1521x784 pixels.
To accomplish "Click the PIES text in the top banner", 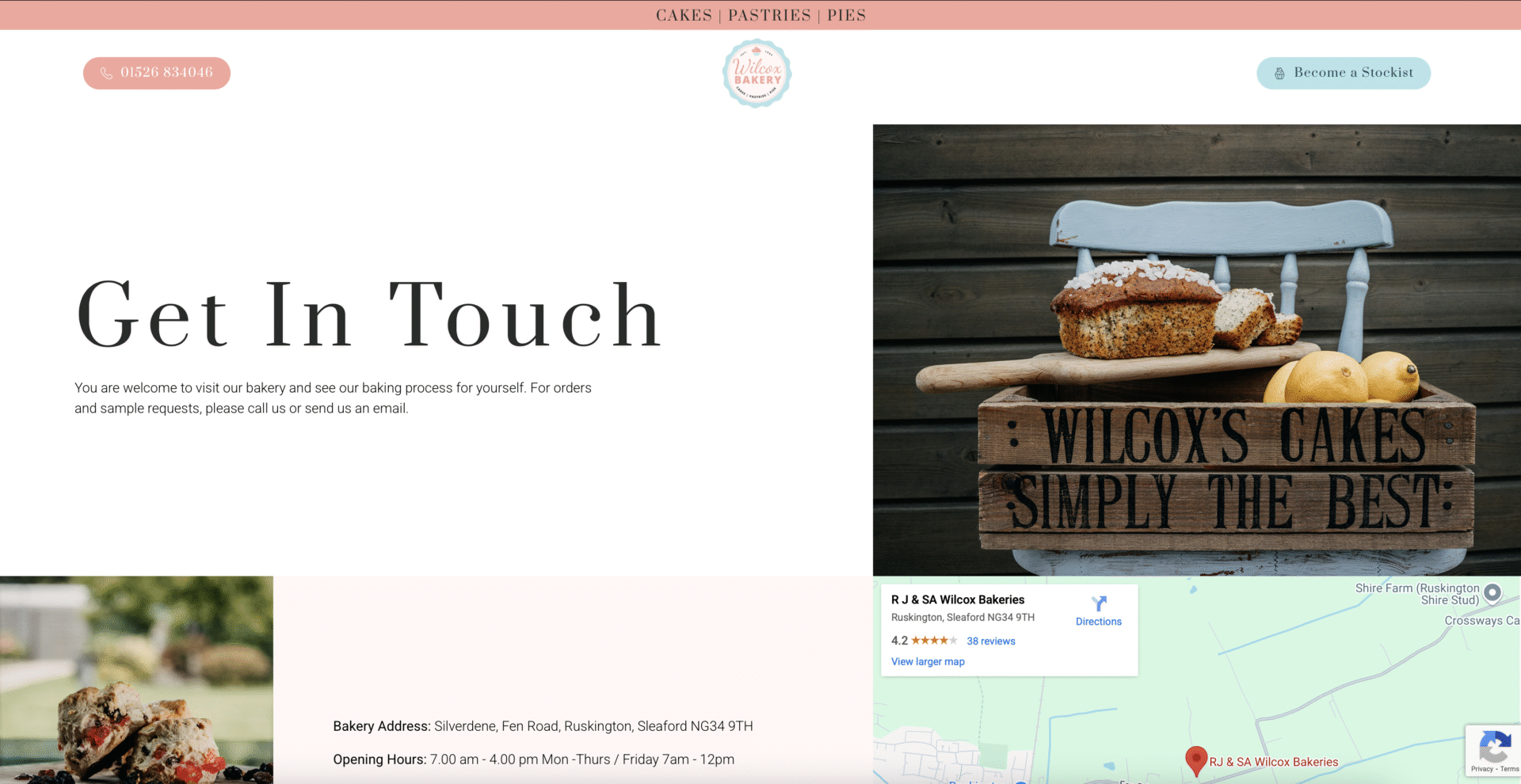I will [x=846, y=15].
